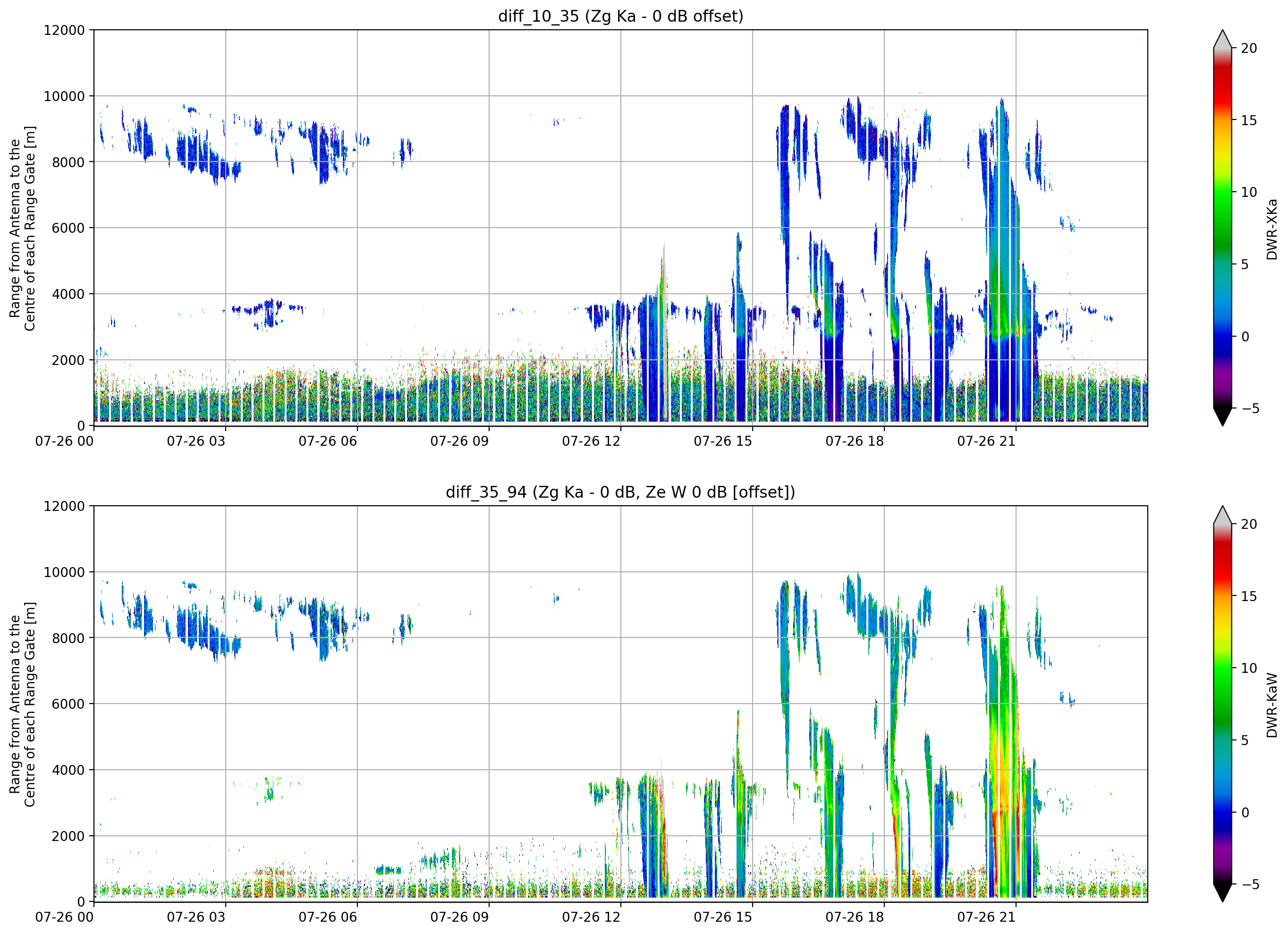Image resolution: width=1288 pixels, height=934 pixels.
Task: Click the 20 tick on DWR-KaW colorbar
Action: 1249,525
